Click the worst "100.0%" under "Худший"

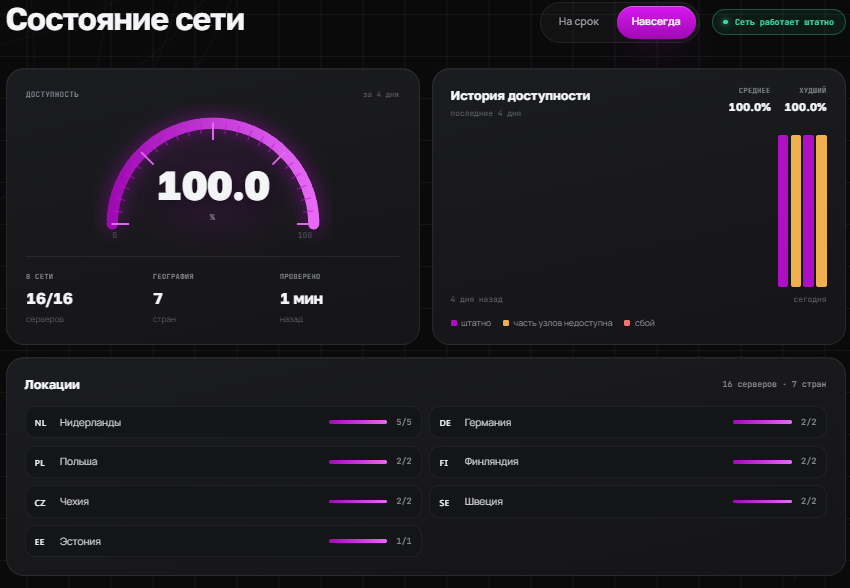coord(805,107)
